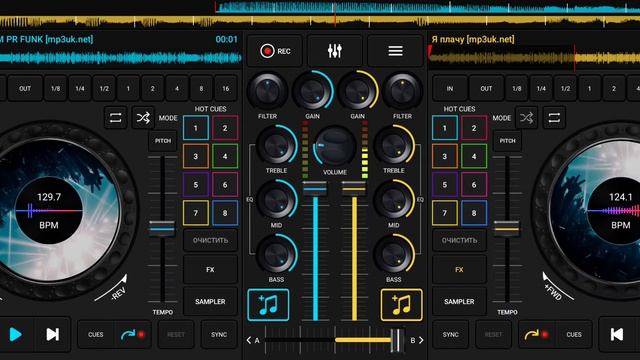This screenshot has height=360, width=640.
Task: Add music to deck A (blue icon)
Action: coord(268,305)
